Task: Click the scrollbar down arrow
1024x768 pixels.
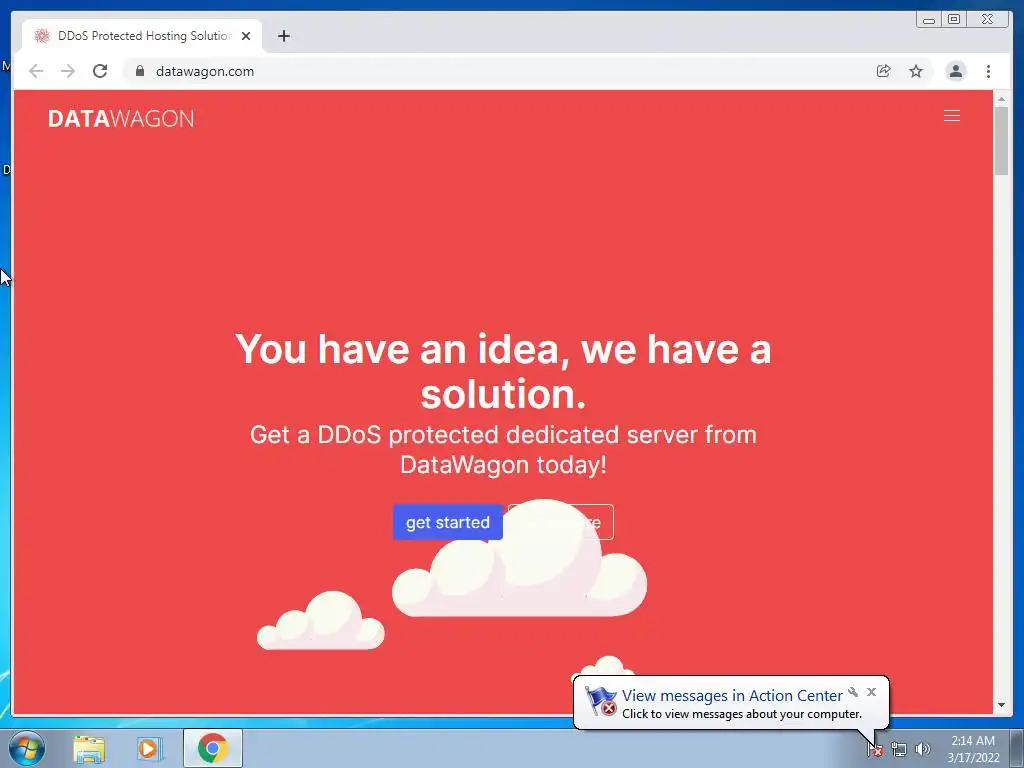Action: [x=1001, y=705]
